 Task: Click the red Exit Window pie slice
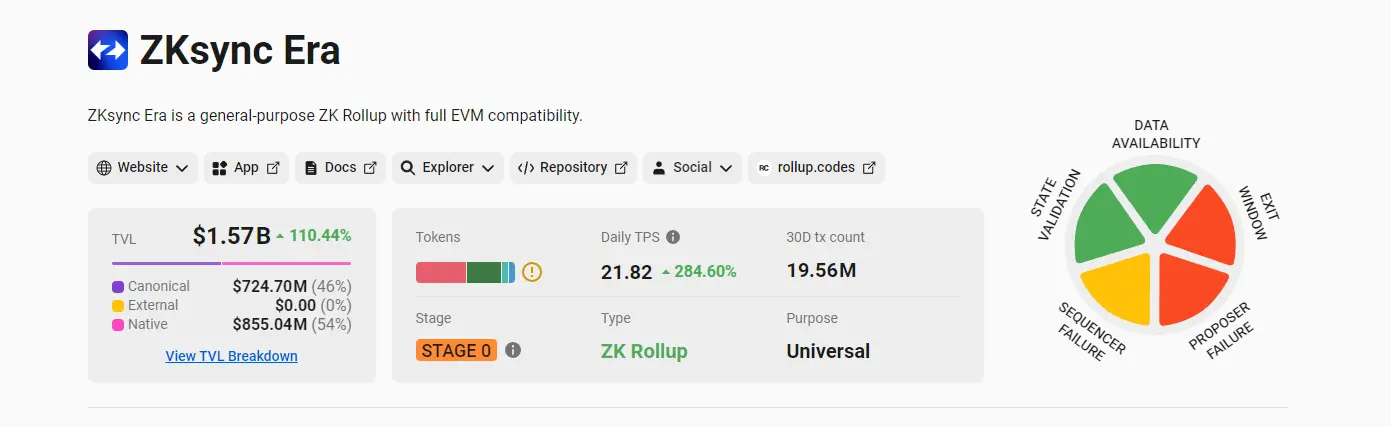(x=1204, y=228)
